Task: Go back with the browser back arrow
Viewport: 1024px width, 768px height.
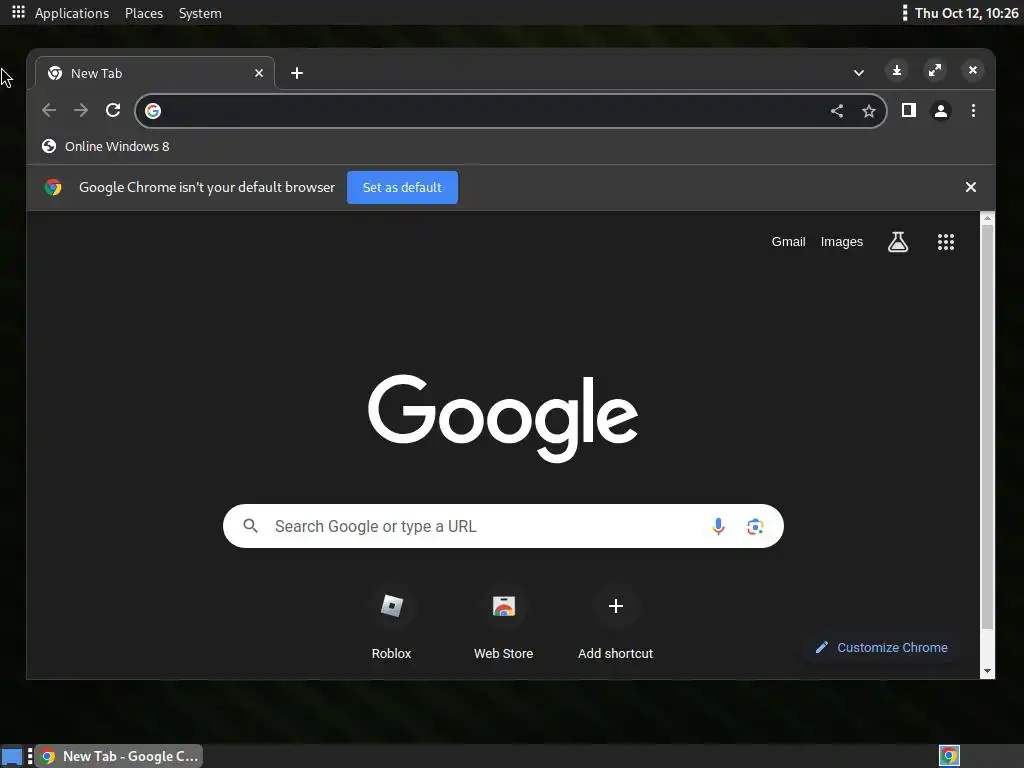Action: (x=48, y=110)
